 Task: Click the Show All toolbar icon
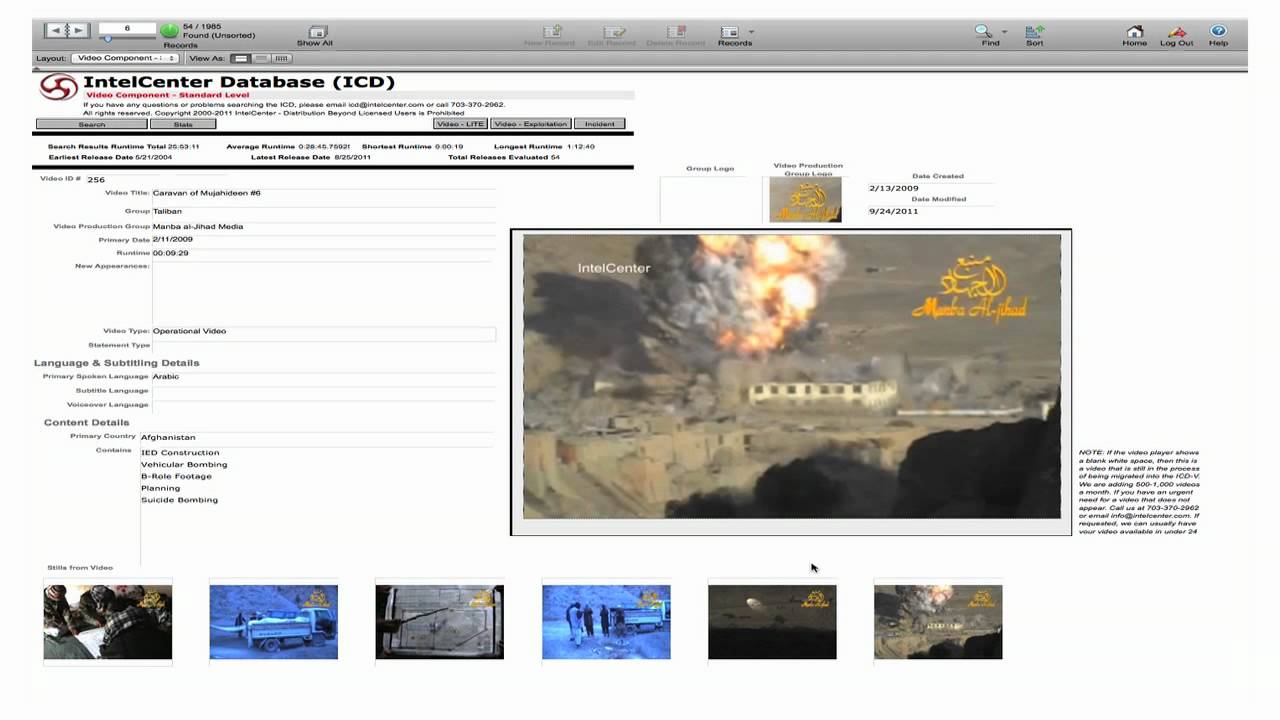pos(317,32)
